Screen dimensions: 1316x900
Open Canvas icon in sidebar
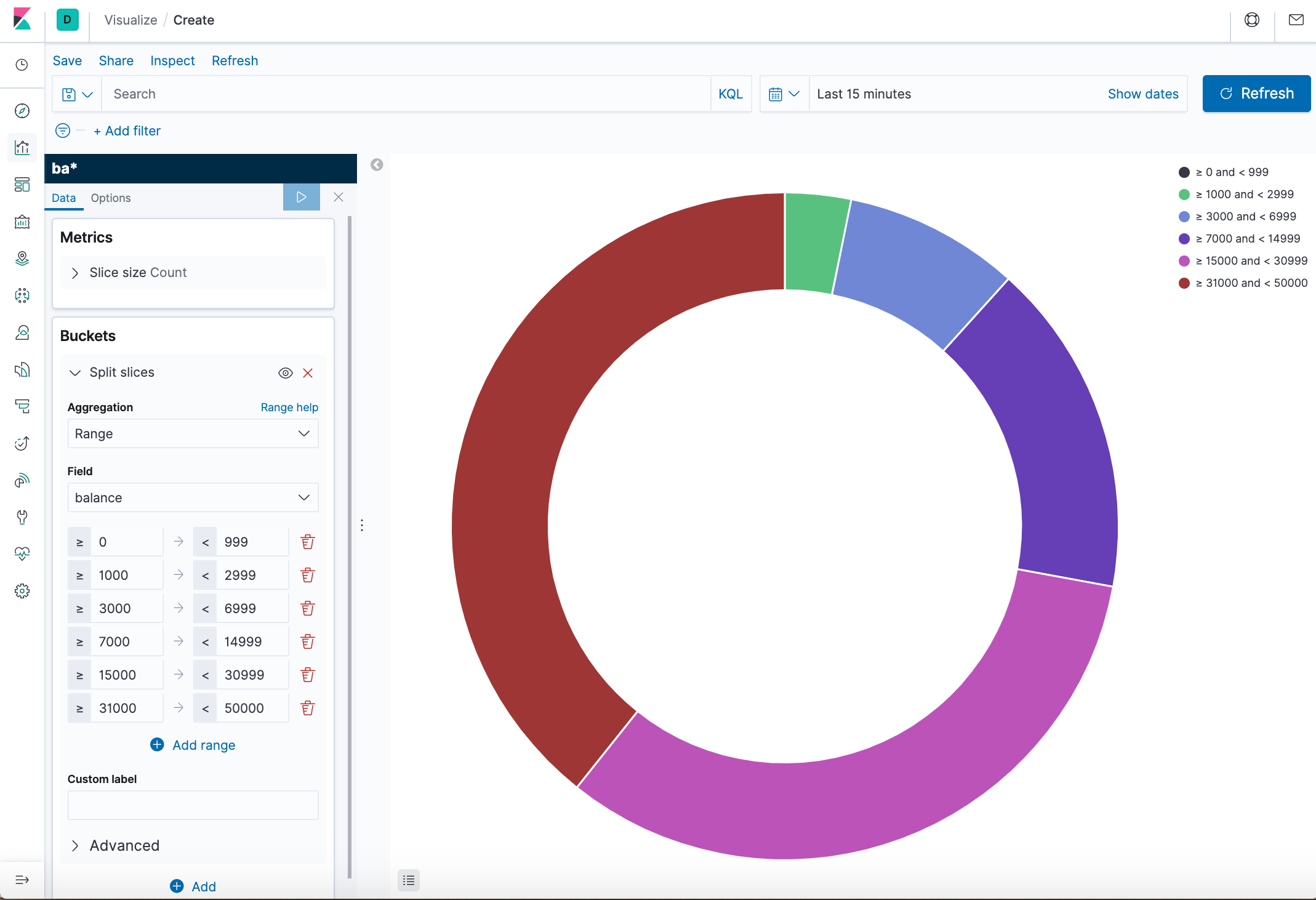coord(22,222)
